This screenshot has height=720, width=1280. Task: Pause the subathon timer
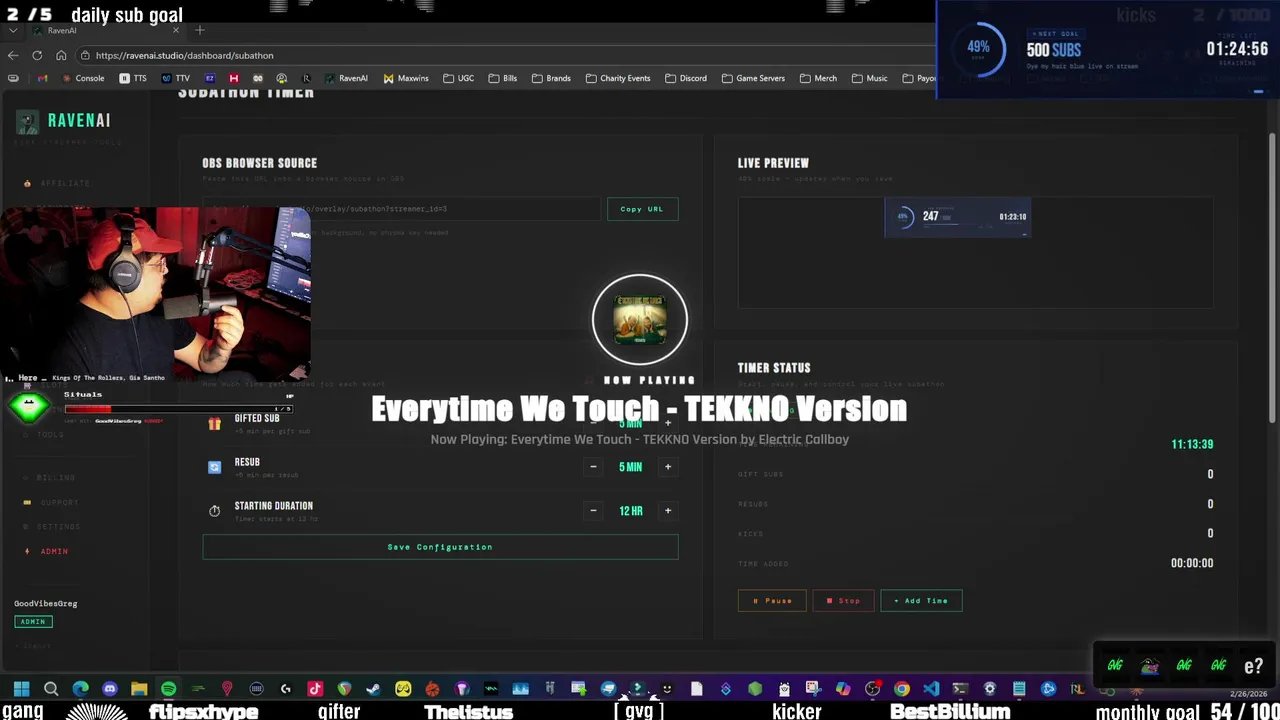[772, 601]
